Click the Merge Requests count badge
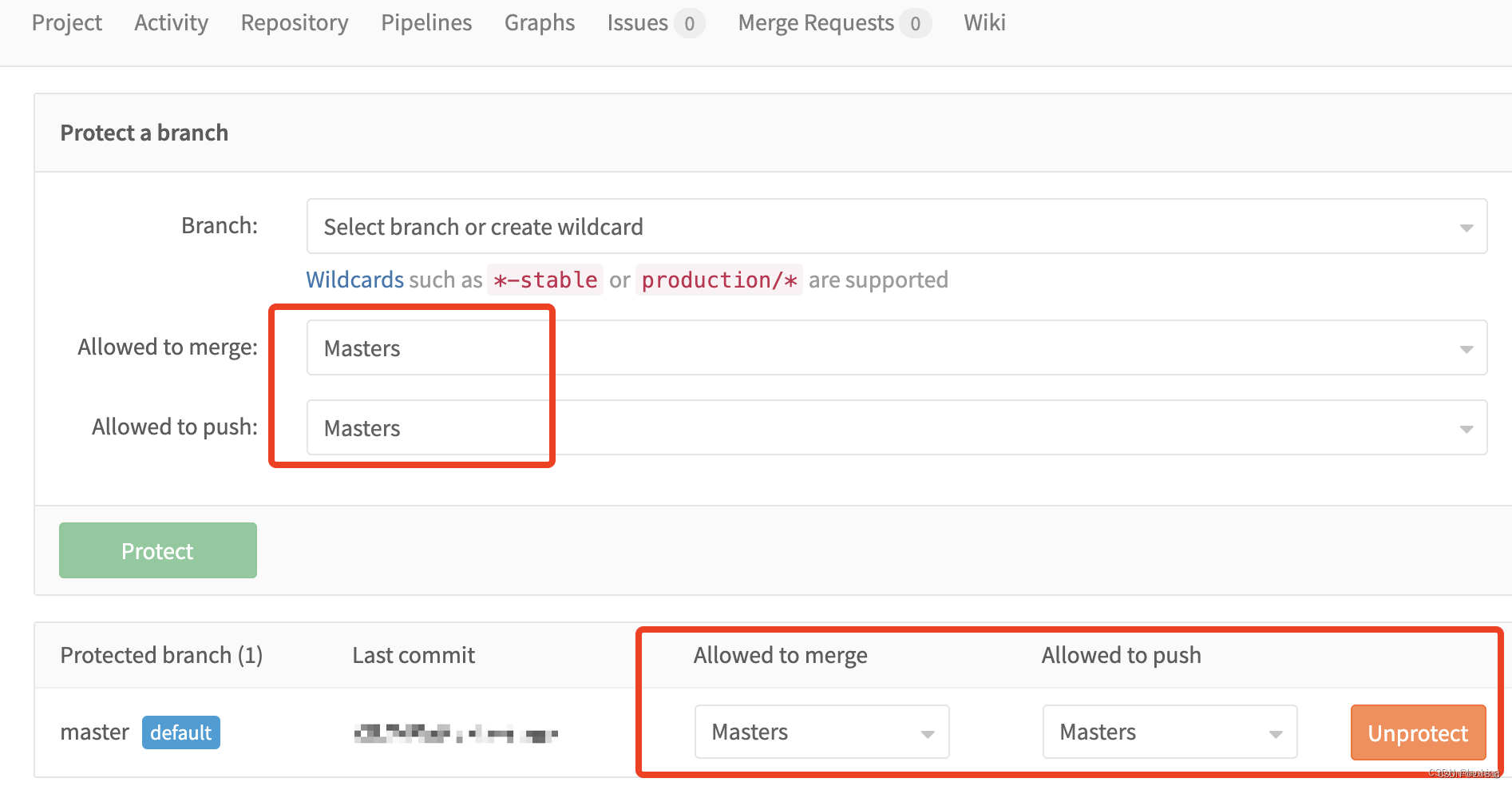Screen dimensions: 1512x786 [916, 24]
